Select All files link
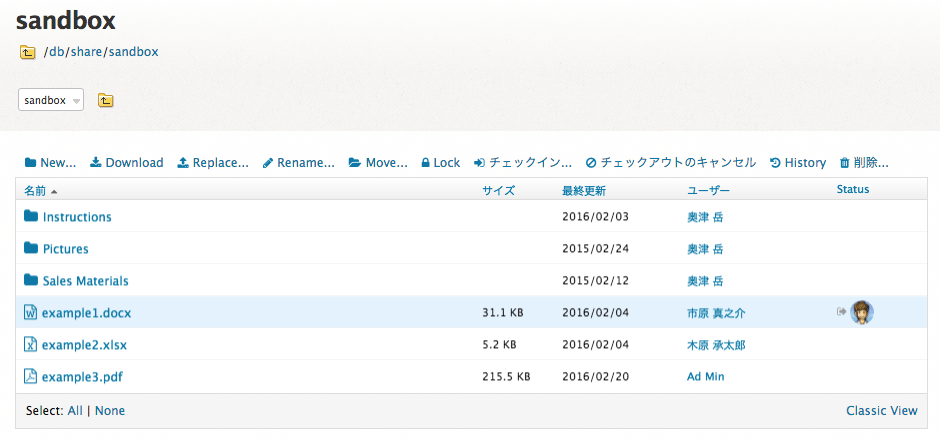The width and height of the screenshot is (940, 439). (75, 411)
